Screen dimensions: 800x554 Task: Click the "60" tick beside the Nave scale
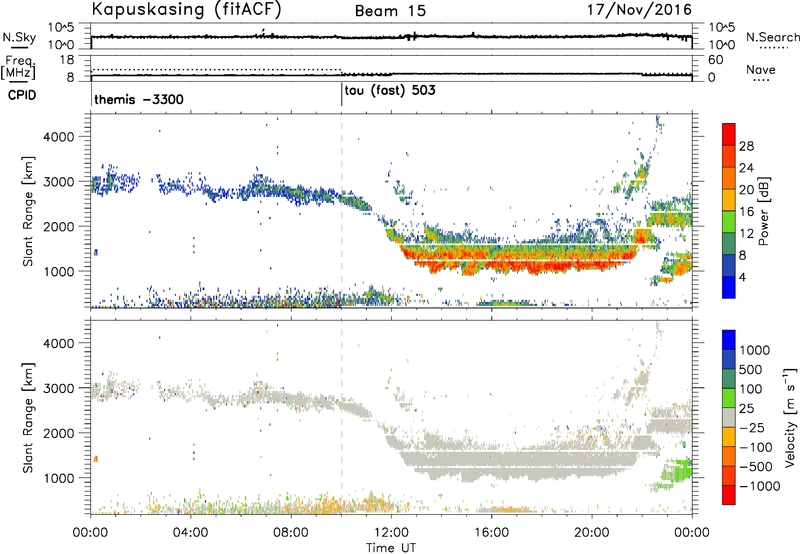716,60
